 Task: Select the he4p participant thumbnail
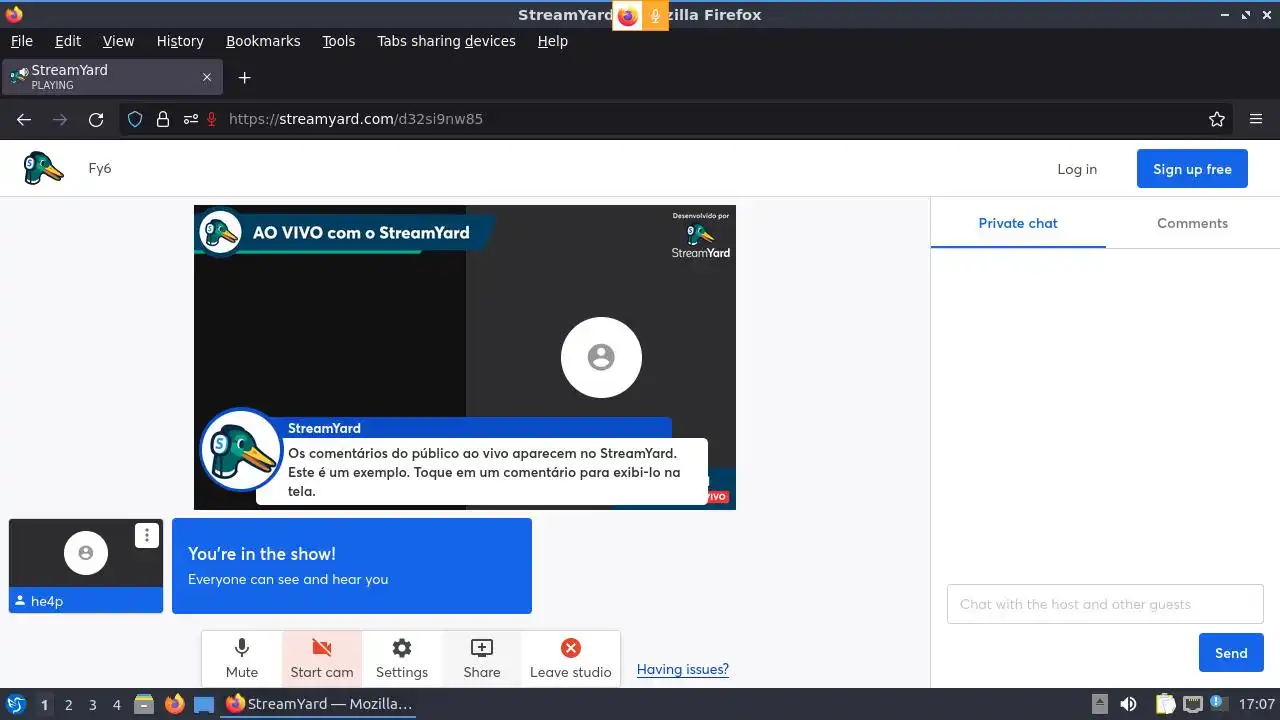coord(86,565)
